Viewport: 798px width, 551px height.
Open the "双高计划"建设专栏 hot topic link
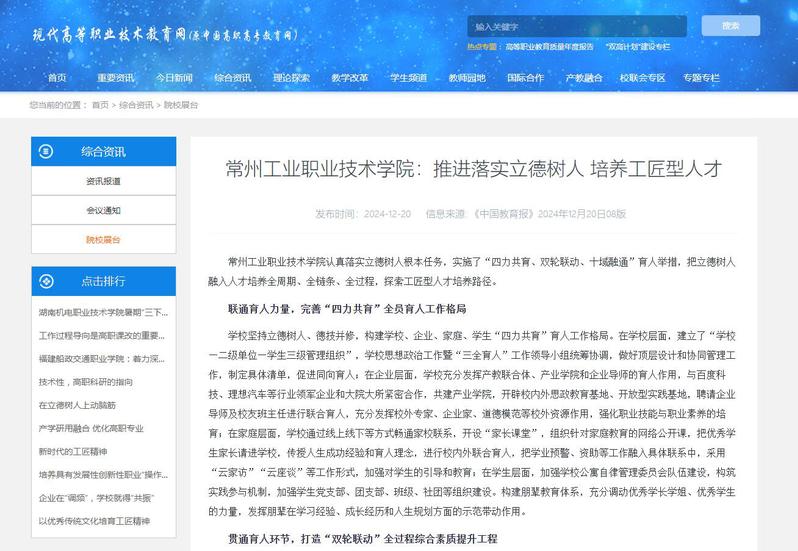click(x=638, y=47)
